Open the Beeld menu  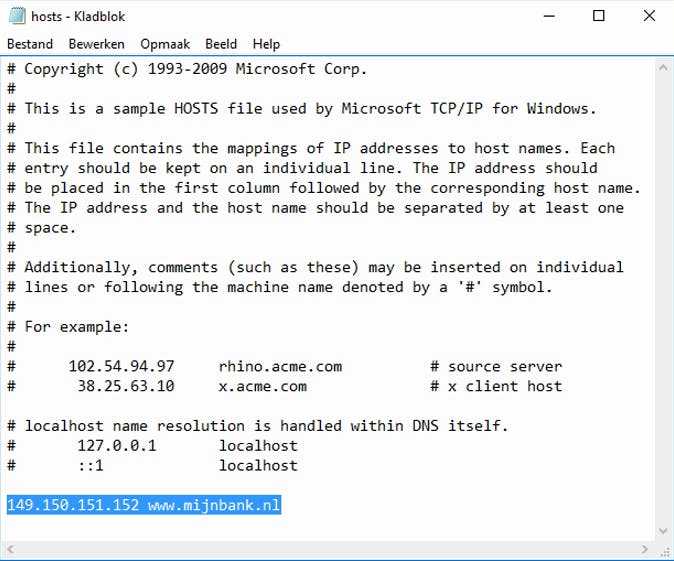221,44
